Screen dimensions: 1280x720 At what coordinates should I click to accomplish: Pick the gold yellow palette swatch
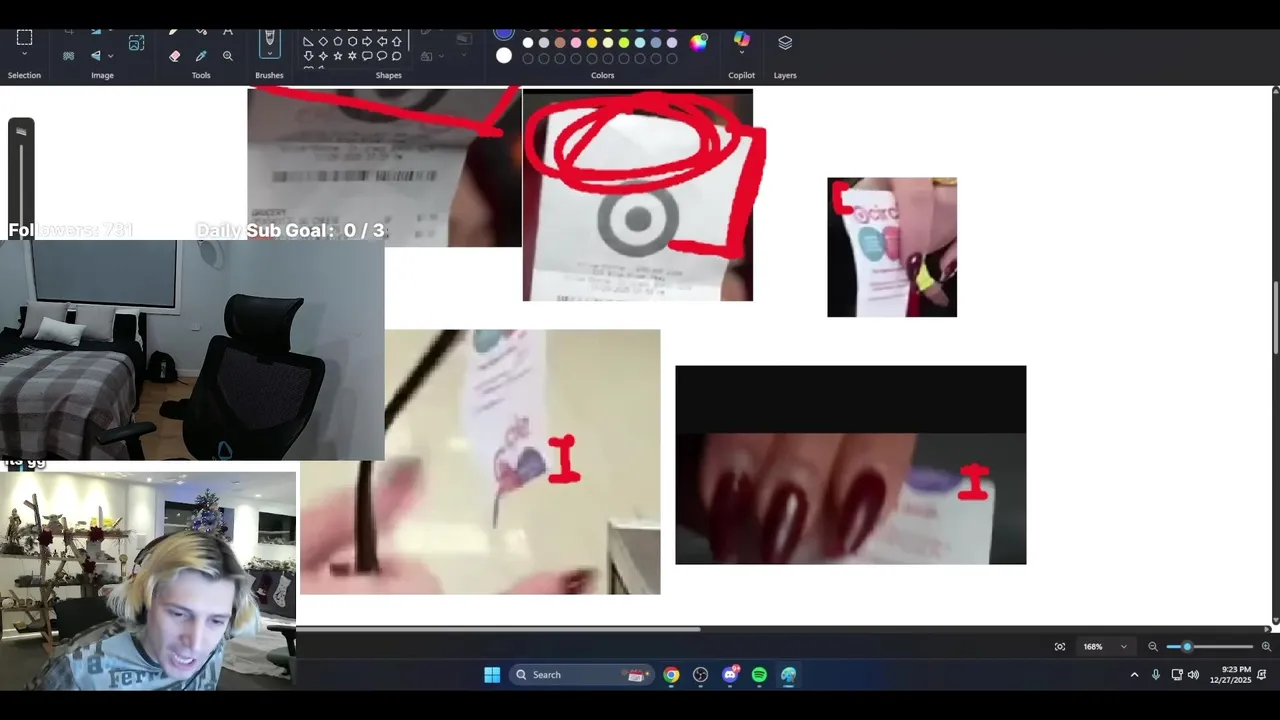[x=592, y=43]
